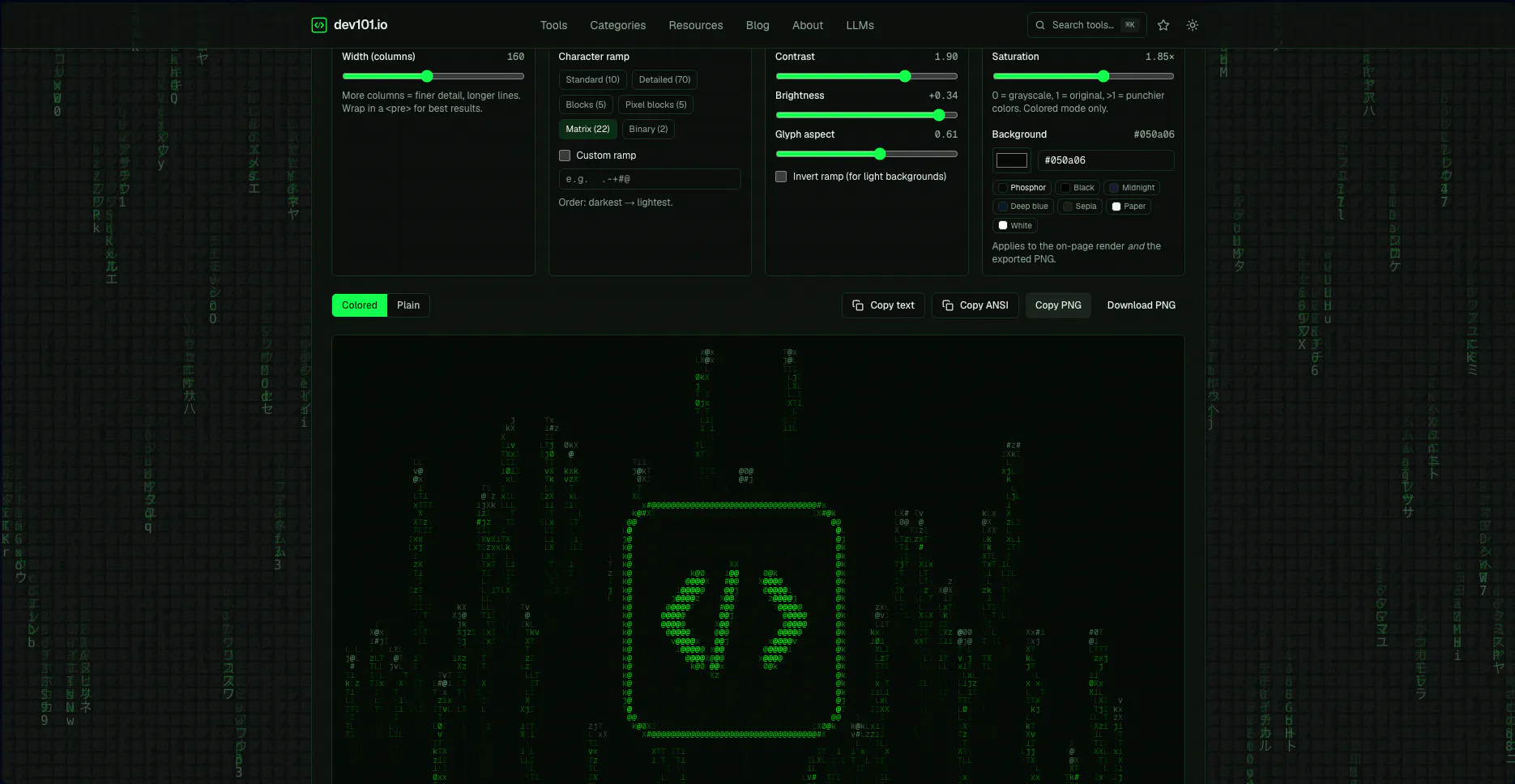Image resolution: width=1515 pixels, height=784 pixels.
Task: Choose the White background preset
Action: point(1015,226)
